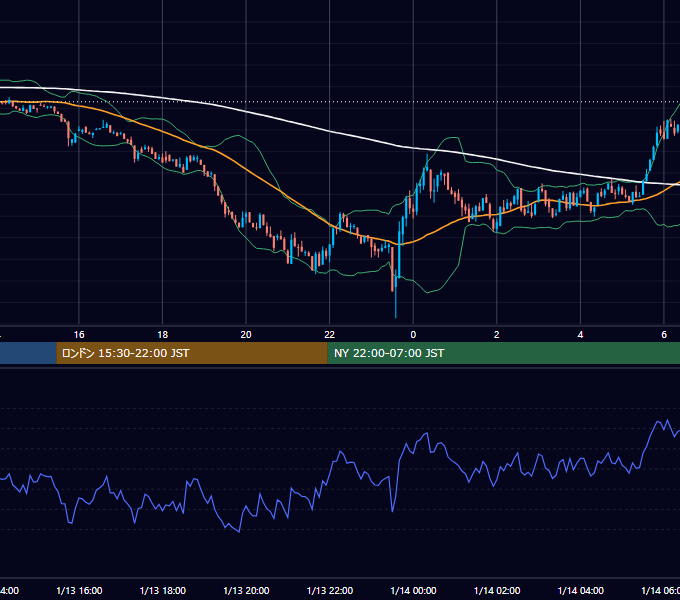
Task: Click the NY 22:00-07:00 JST session bar
Action: [503, 353]
